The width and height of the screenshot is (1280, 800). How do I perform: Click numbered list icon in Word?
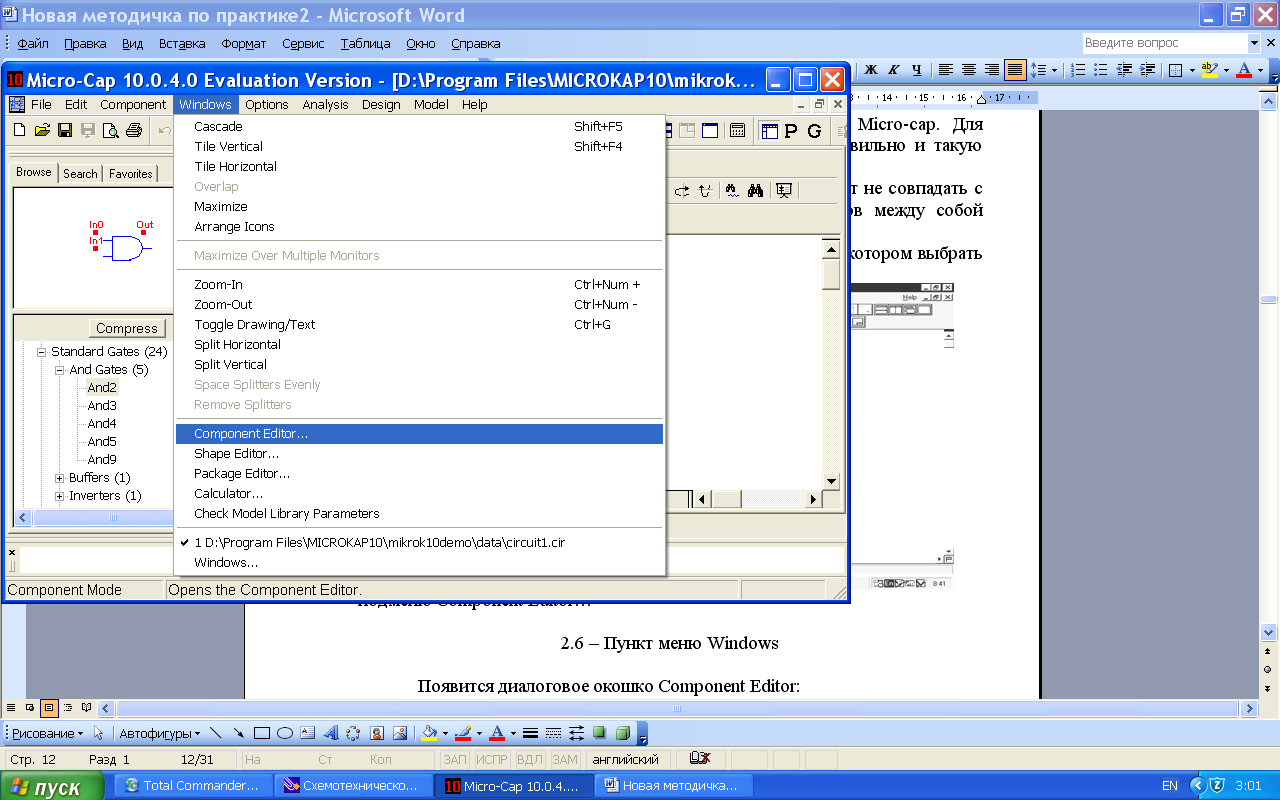point(1078,70)
